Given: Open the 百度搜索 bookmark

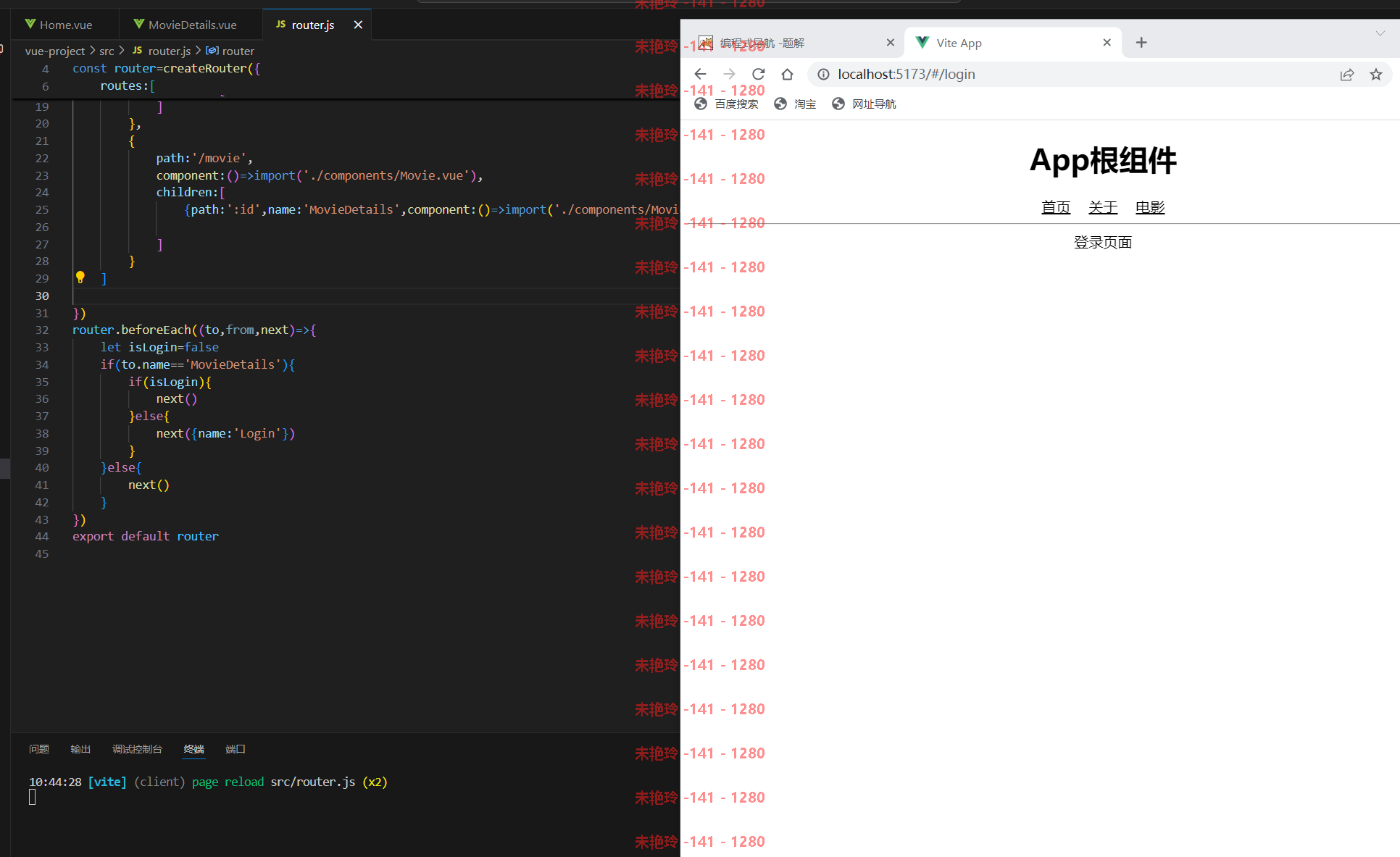Looking at the screenshot, I should click(726, 104).
